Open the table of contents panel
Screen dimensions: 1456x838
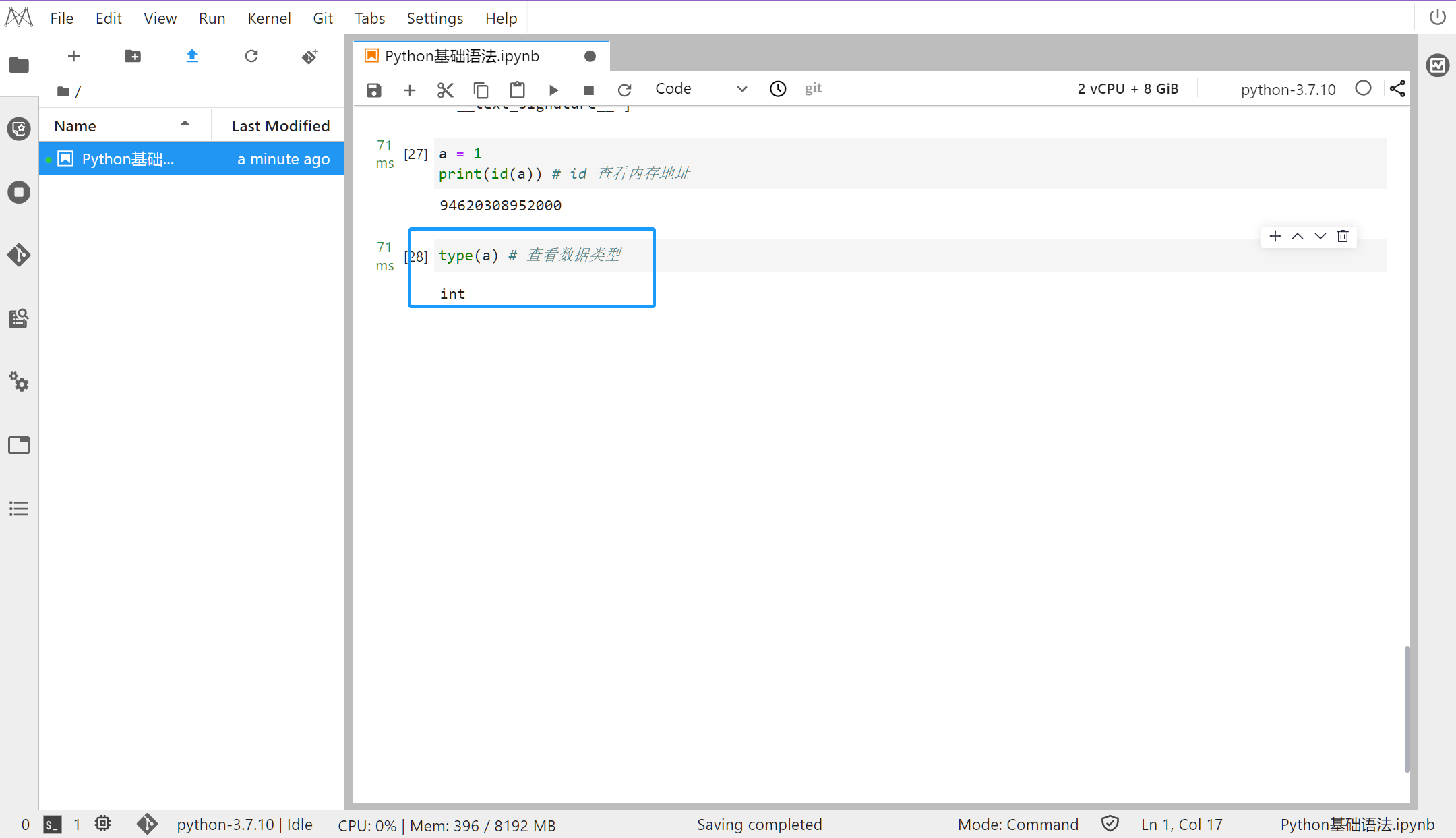click(19, 508)
